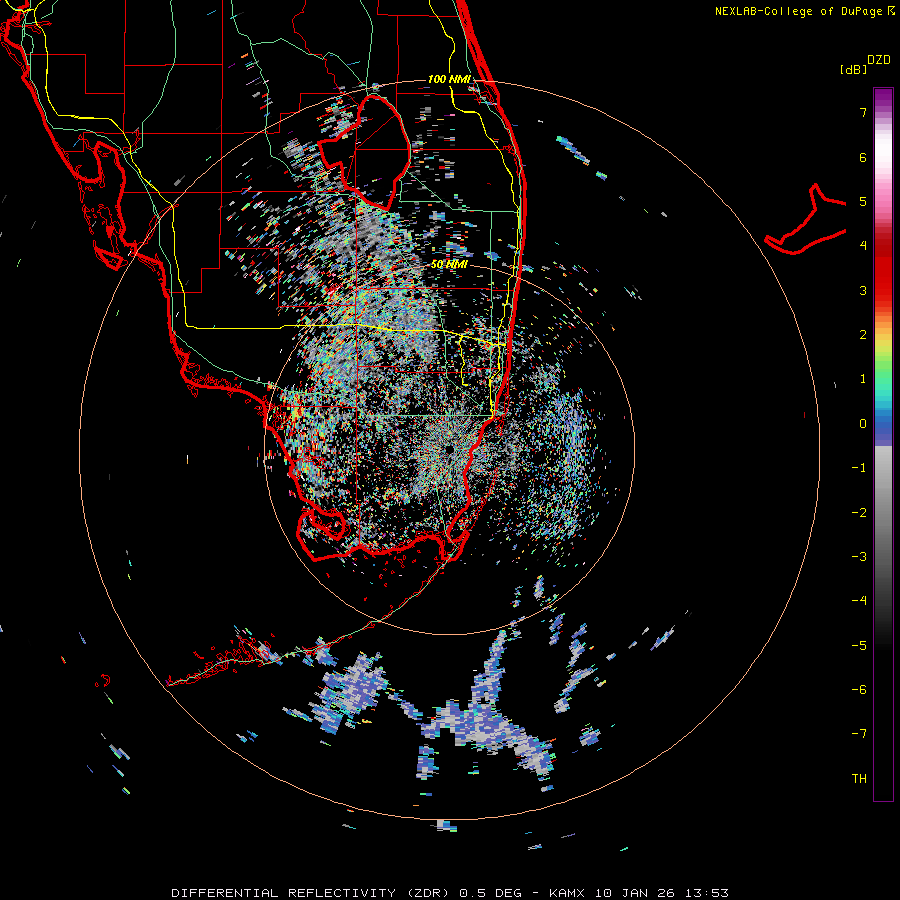
Task: Click the -5 scale label
Action: tap(859, 646)
